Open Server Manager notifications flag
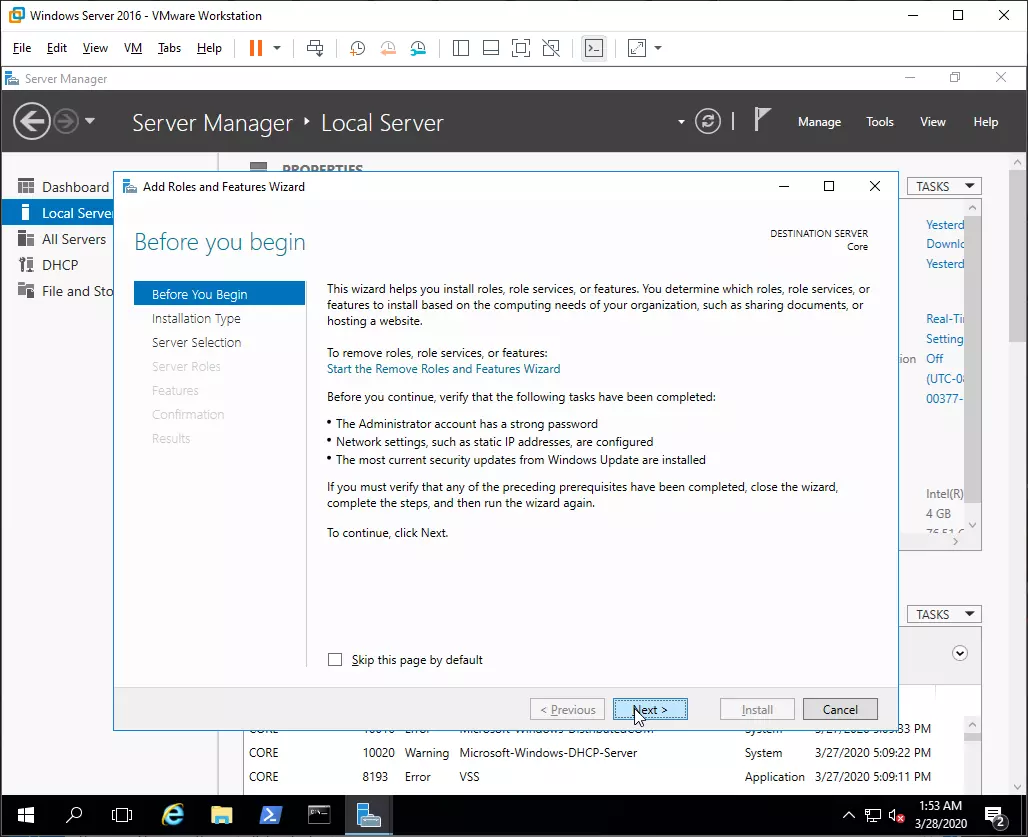Image resolution: width=1028 pixels, height=837 pixels. [x=761, y=121]
